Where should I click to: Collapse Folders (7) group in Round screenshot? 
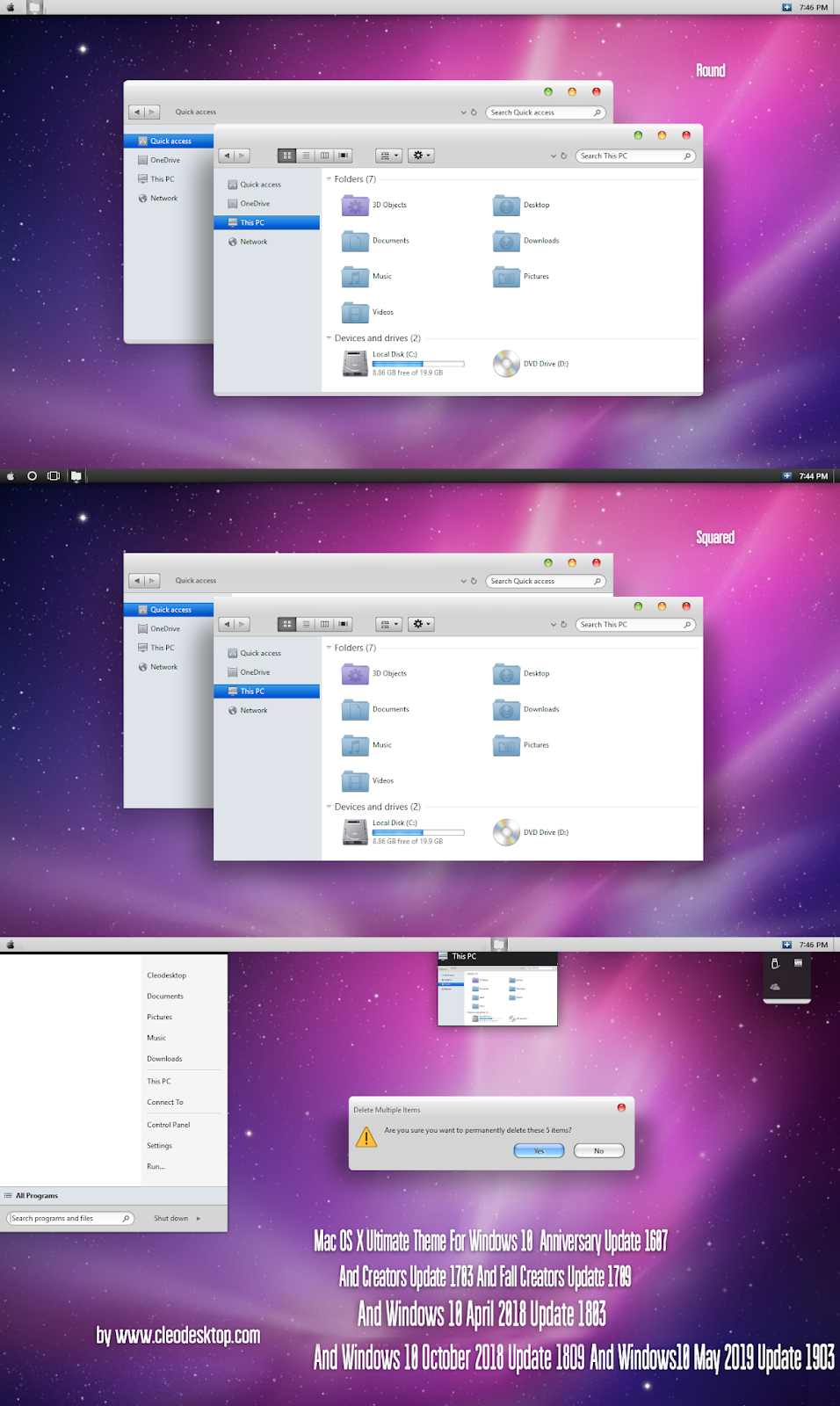point(329,179)
